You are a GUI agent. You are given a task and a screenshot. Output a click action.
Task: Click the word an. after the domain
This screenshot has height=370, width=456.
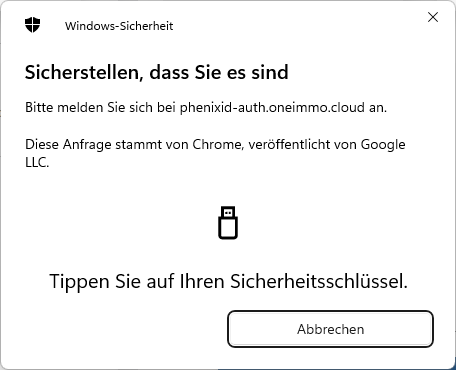(x=378, y=108)
